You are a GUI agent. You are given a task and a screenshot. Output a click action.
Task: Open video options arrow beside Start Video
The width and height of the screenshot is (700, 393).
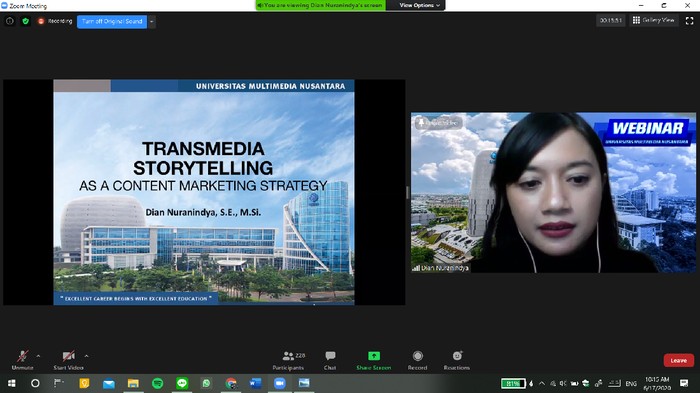(86, 356)
